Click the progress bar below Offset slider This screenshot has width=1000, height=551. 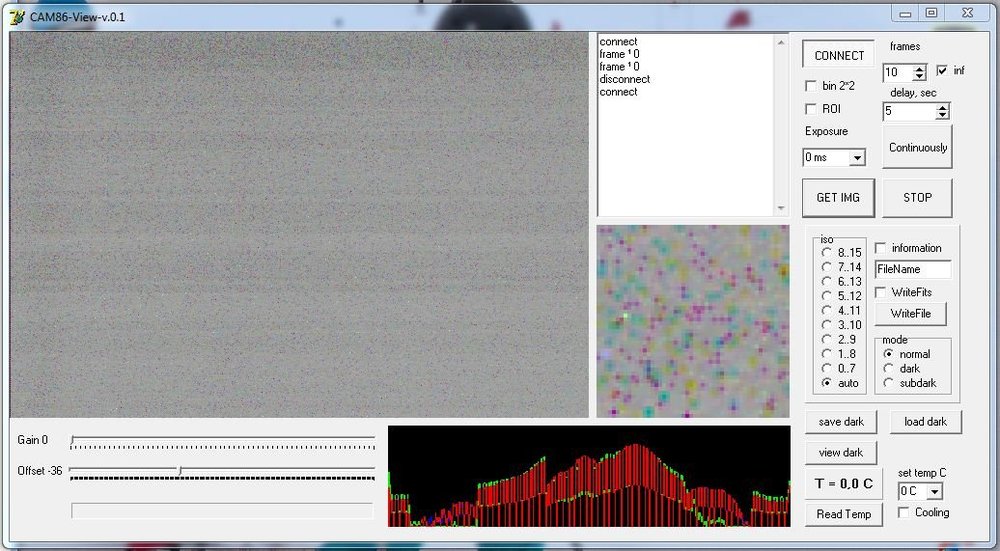point(222,511)
